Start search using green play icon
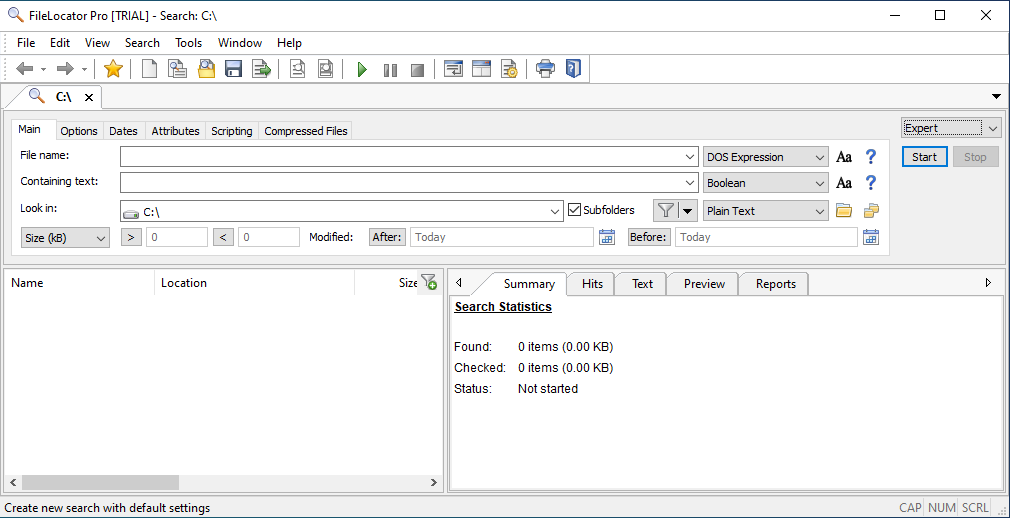 pos(362,70)
